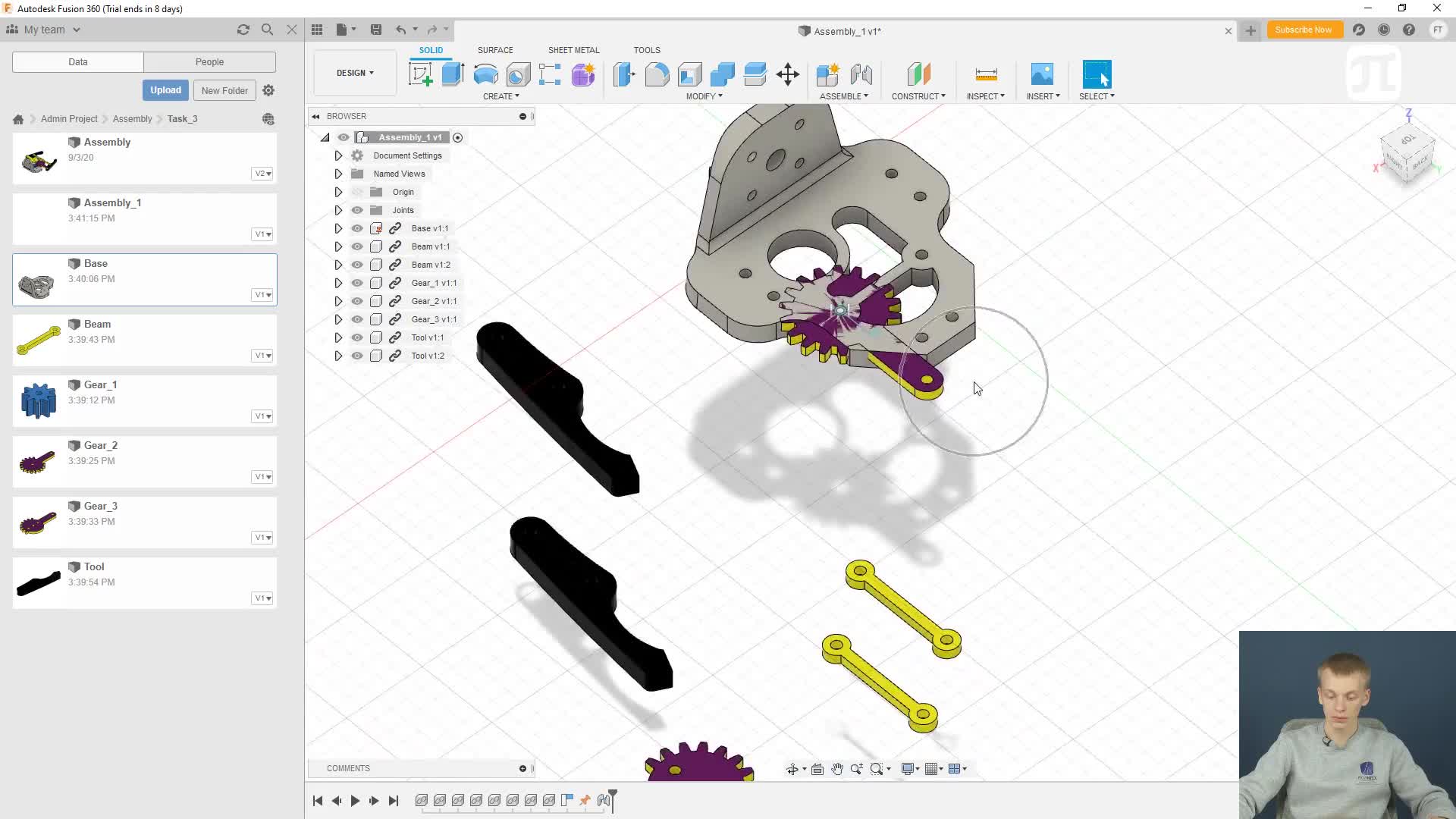Open the data panel grid icon

pyautogui.click(x=317, y=30)
